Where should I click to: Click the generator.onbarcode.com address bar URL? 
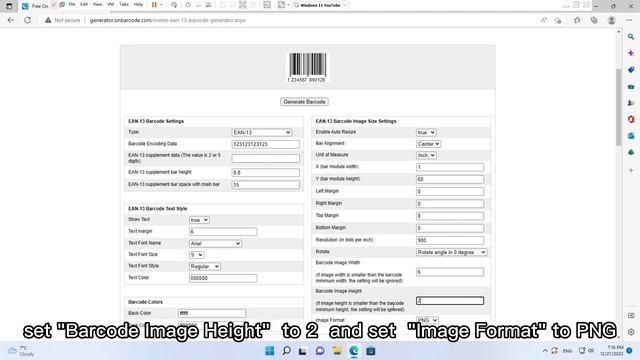point(167,20)
